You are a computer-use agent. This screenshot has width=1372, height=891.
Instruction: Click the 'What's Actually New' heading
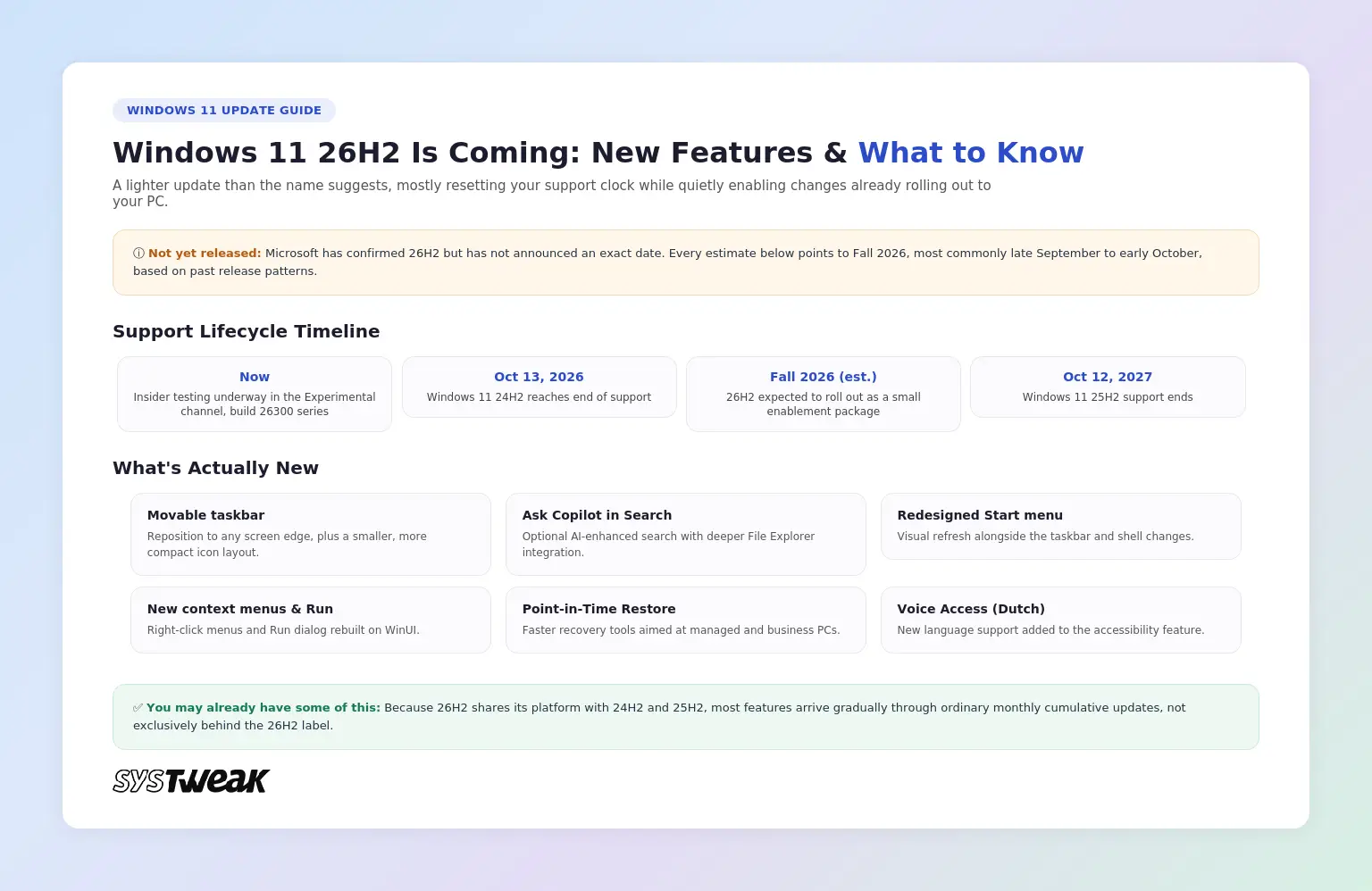(215, 468)
